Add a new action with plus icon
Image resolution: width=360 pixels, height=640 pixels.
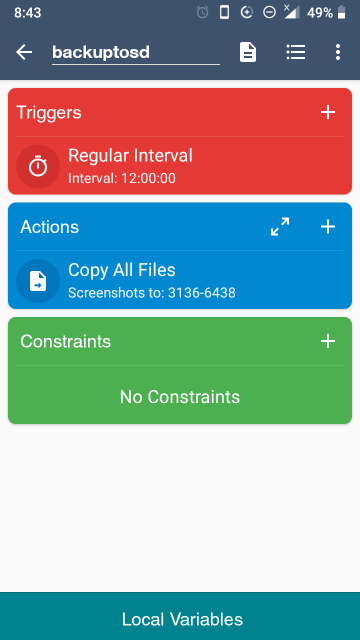328,227
